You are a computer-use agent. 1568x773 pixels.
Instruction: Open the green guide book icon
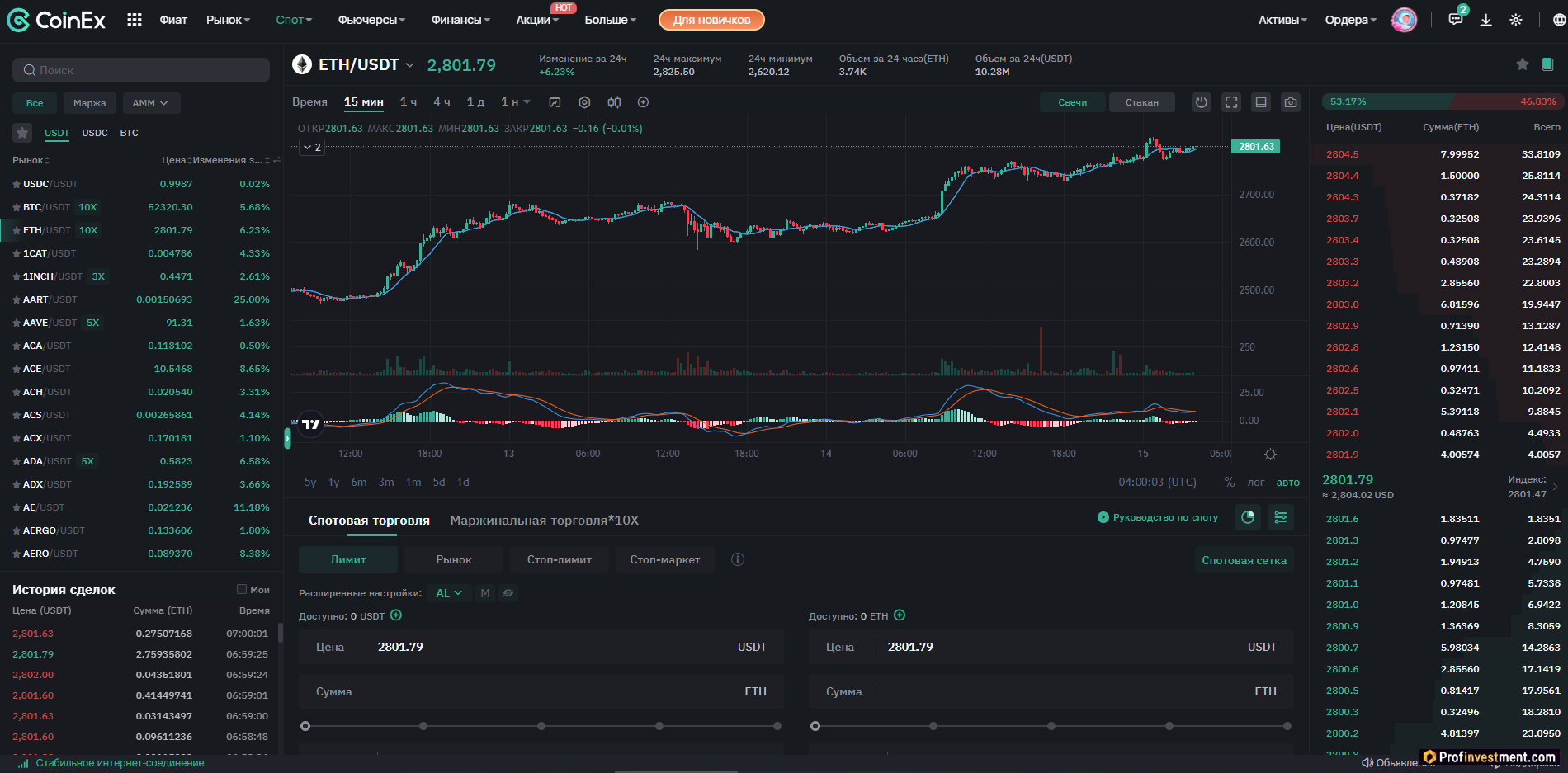coord(1548,64)
